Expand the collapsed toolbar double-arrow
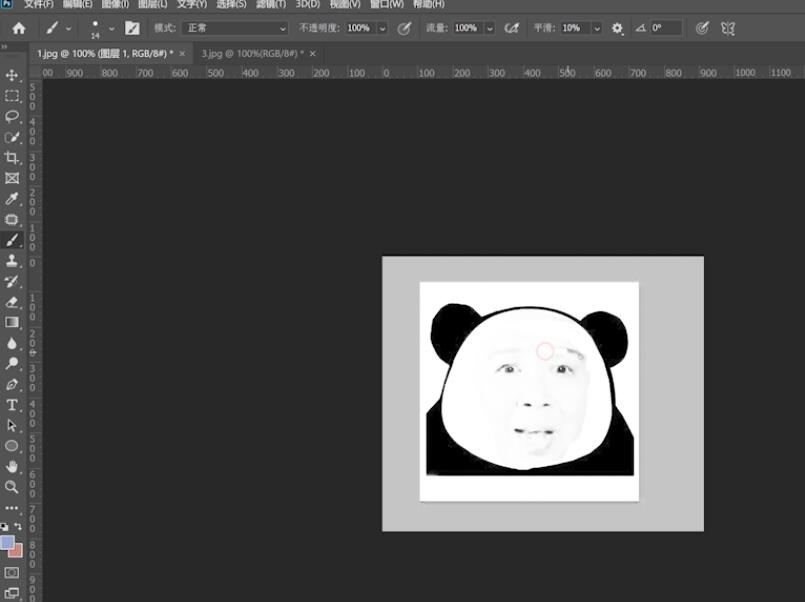 click(5, 47)
